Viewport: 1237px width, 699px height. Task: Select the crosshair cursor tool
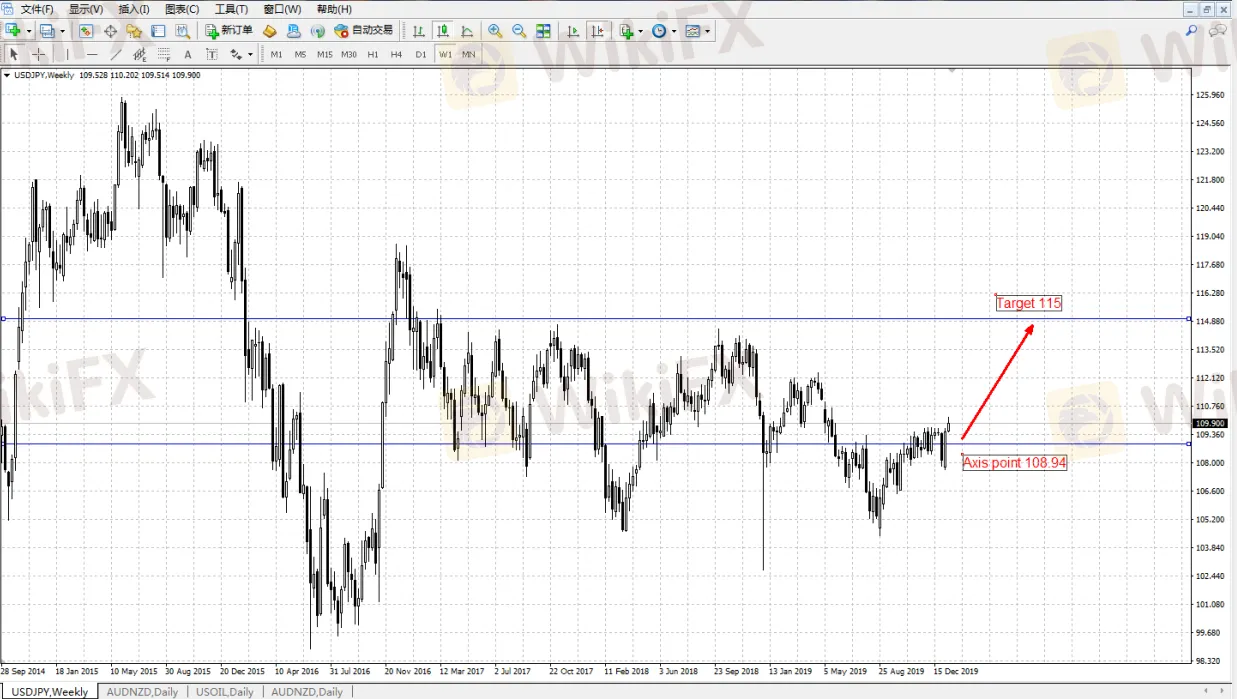click(39, 54)
